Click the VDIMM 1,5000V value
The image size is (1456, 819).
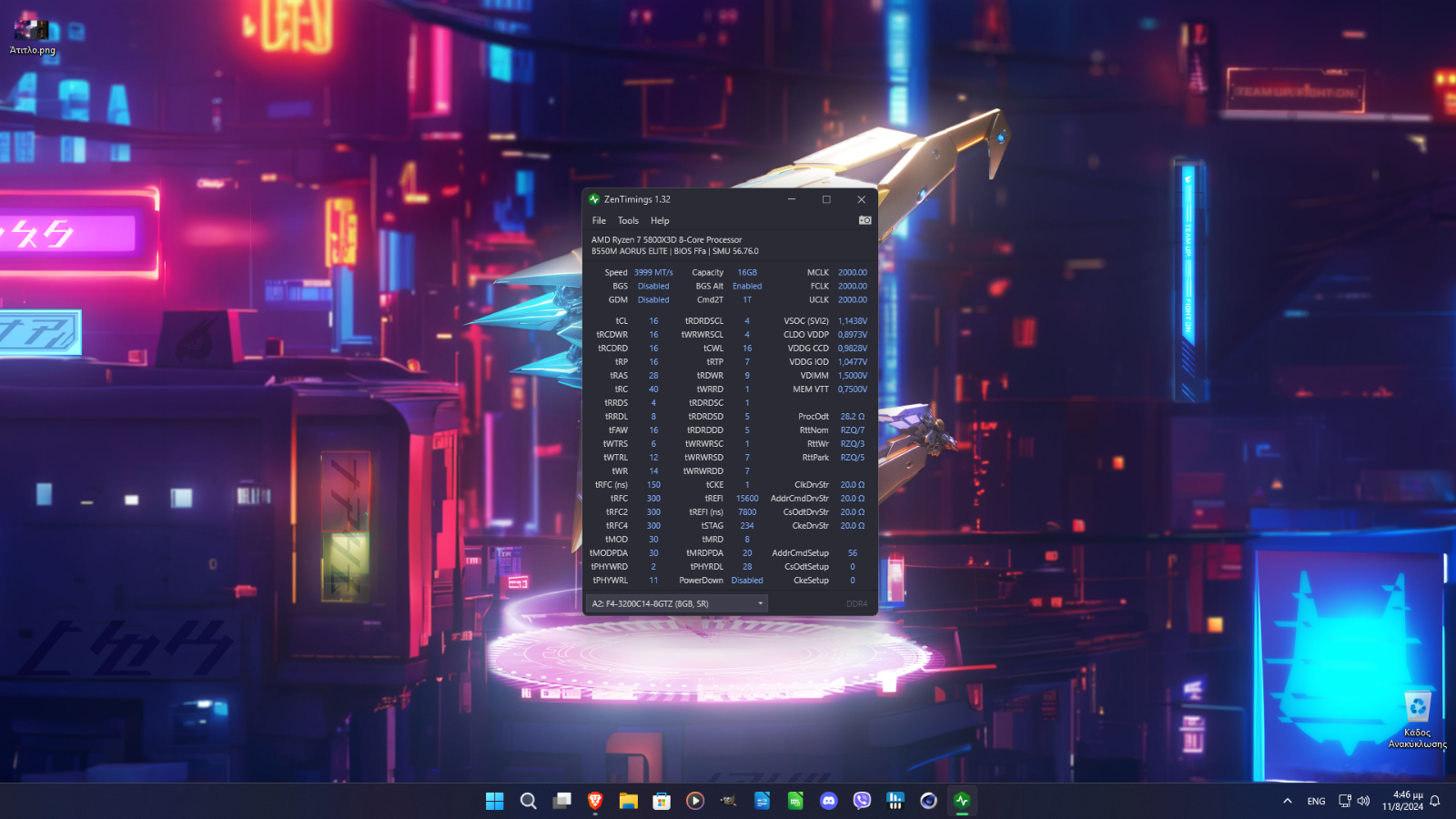[853, 375]
